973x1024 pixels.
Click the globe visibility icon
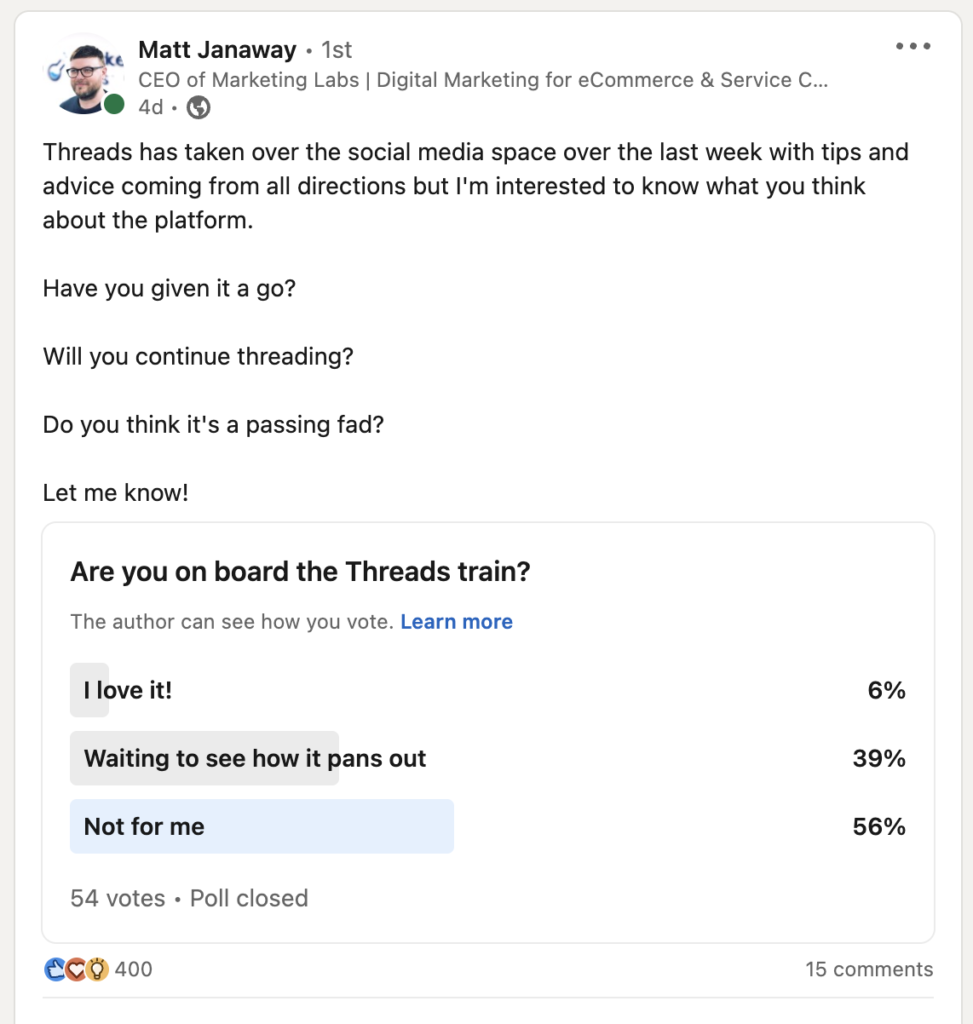pos(199,107)
